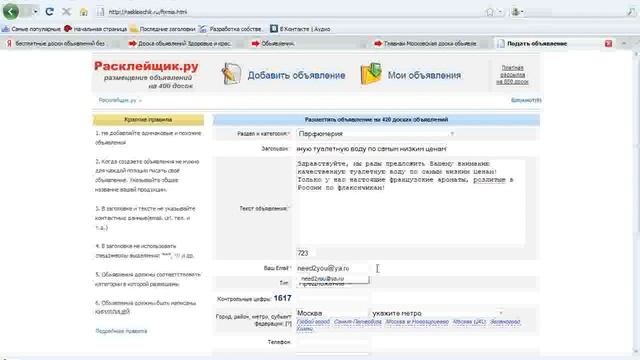The image size is (640, 360).
Task: Click the Расклейщик.ру breadcrumb link
Action: click(118, 100)
